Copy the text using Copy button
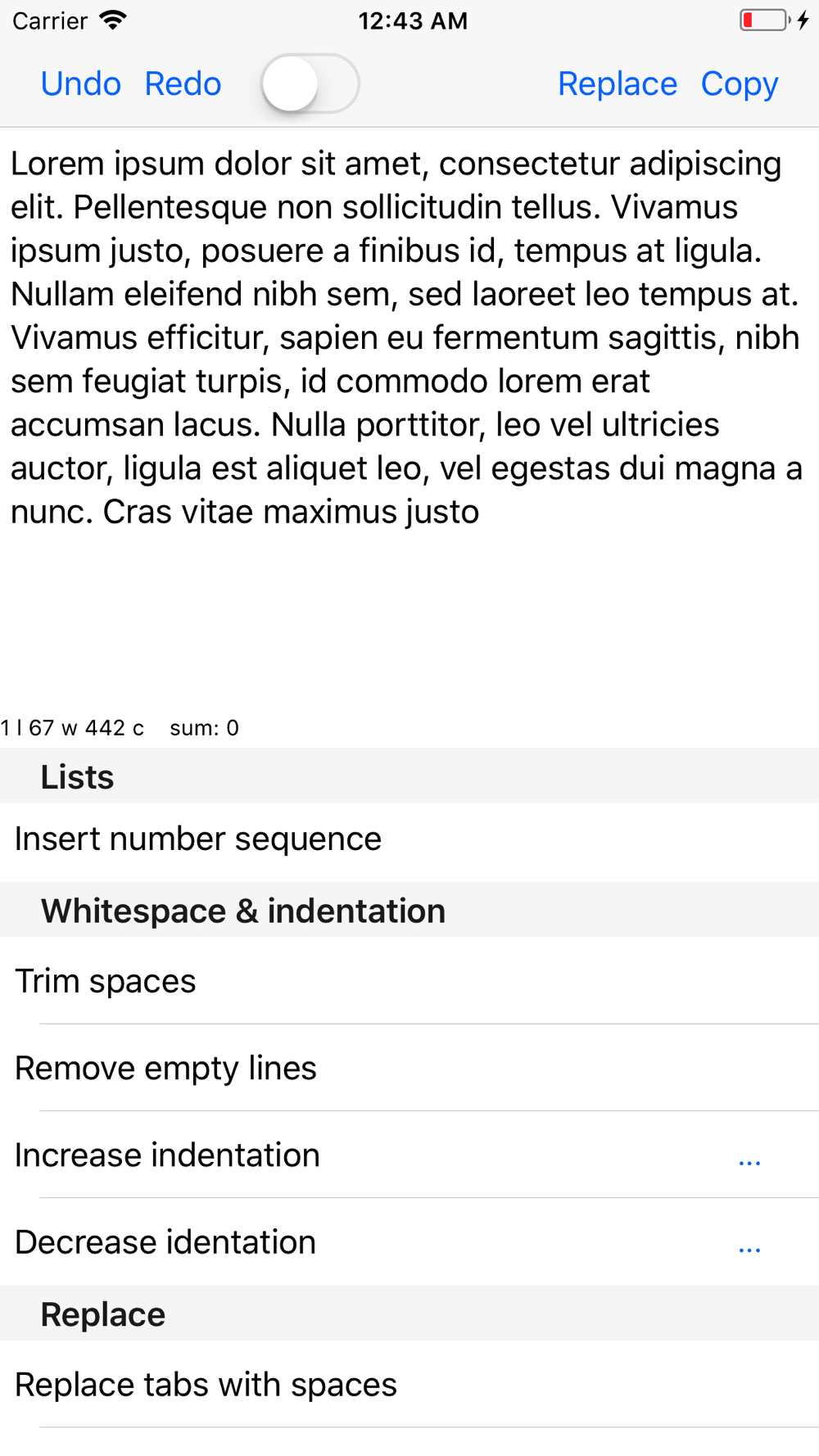This screenshot has height=1456, width=819. point(740,84)
